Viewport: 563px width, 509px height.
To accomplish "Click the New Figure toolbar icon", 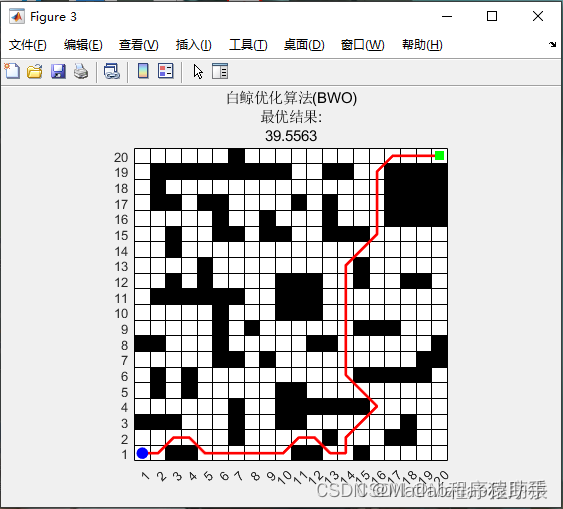I will point(12,71).
